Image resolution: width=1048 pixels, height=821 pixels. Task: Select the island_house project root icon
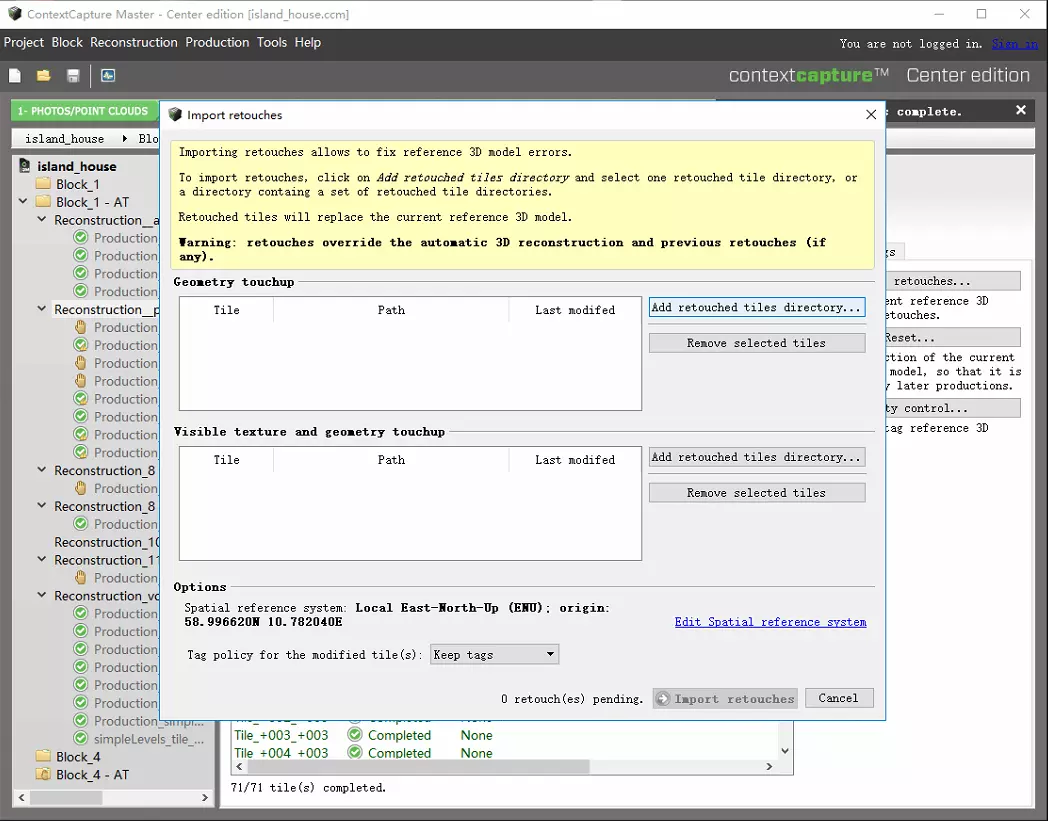(25, 166)
